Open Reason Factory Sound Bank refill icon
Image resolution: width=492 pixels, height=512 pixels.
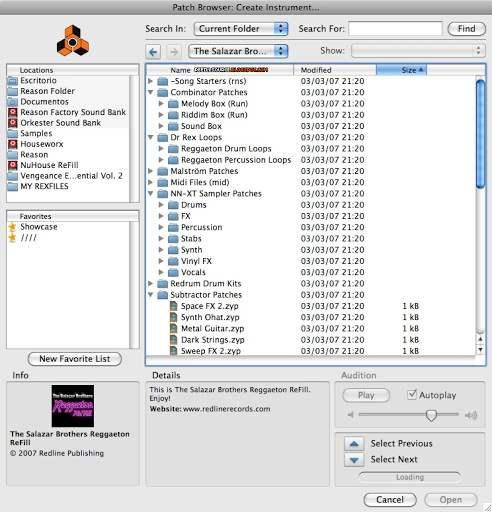tap(13, 112)
